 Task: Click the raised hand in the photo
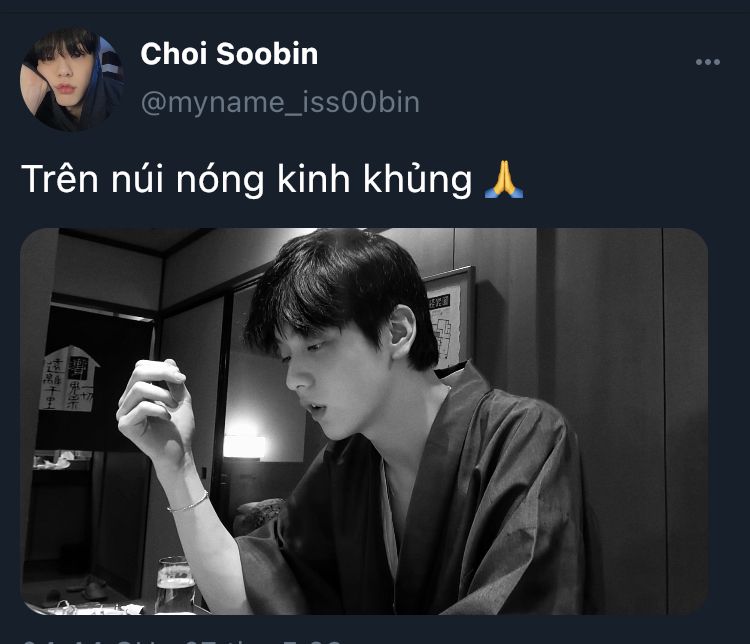tap(153, 407)
